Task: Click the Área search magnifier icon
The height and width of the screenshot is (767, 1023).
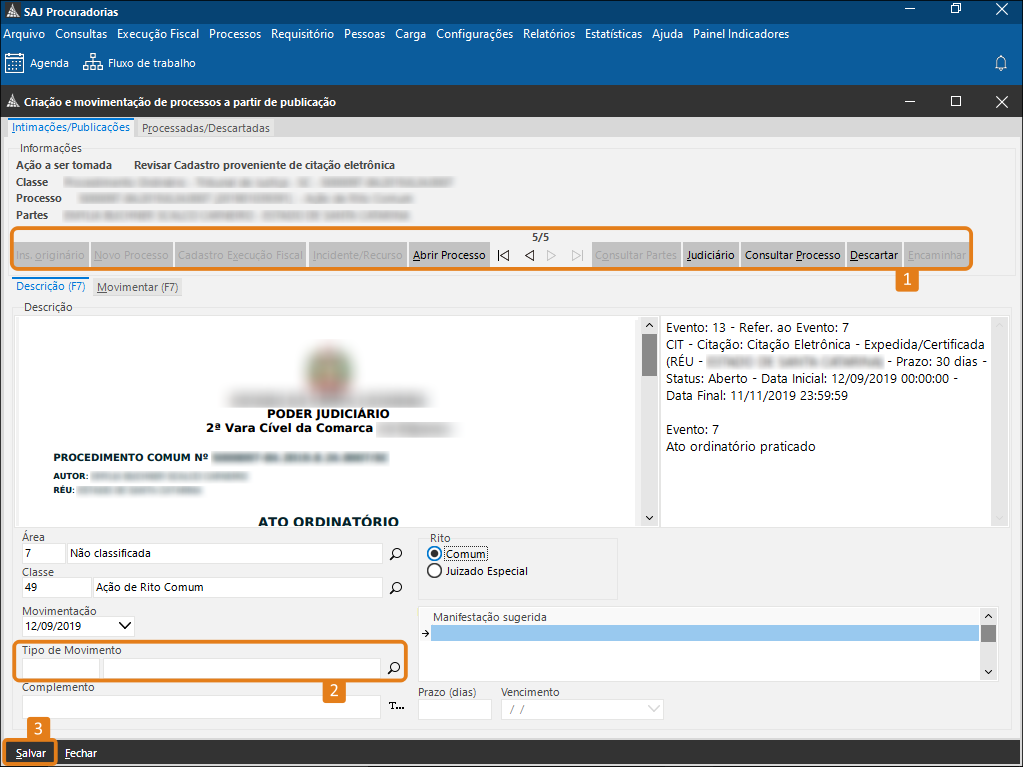Action: pyautogui.click(x=396, y=554)
